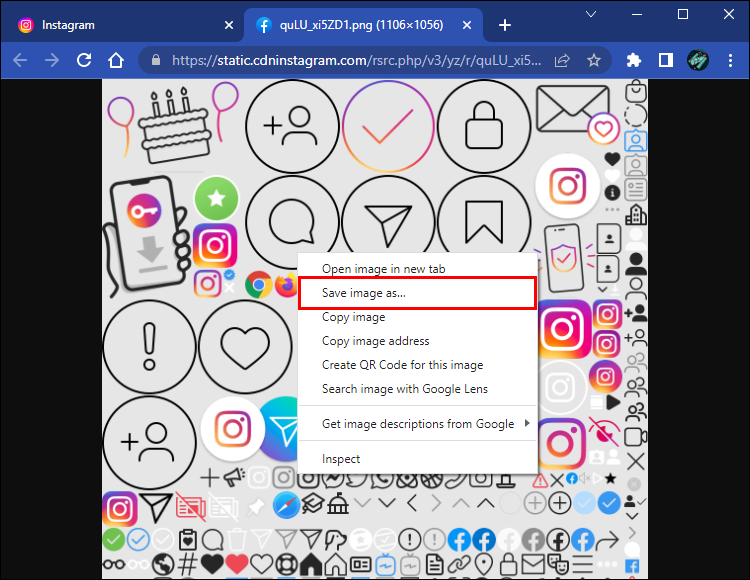Expand Get image descriptions from Google submenu
The width and height of the screenshot is (750, 580).
click(x=417, y=424)
